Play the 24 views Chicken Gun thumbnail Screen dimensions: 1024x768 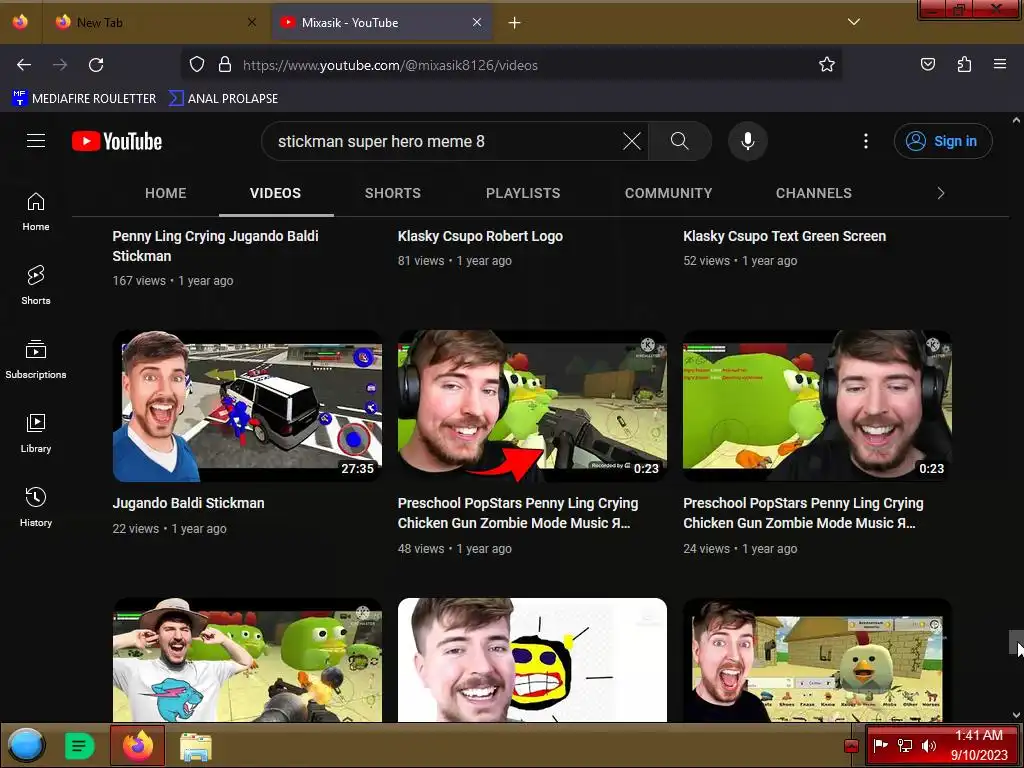coord(817,406)
